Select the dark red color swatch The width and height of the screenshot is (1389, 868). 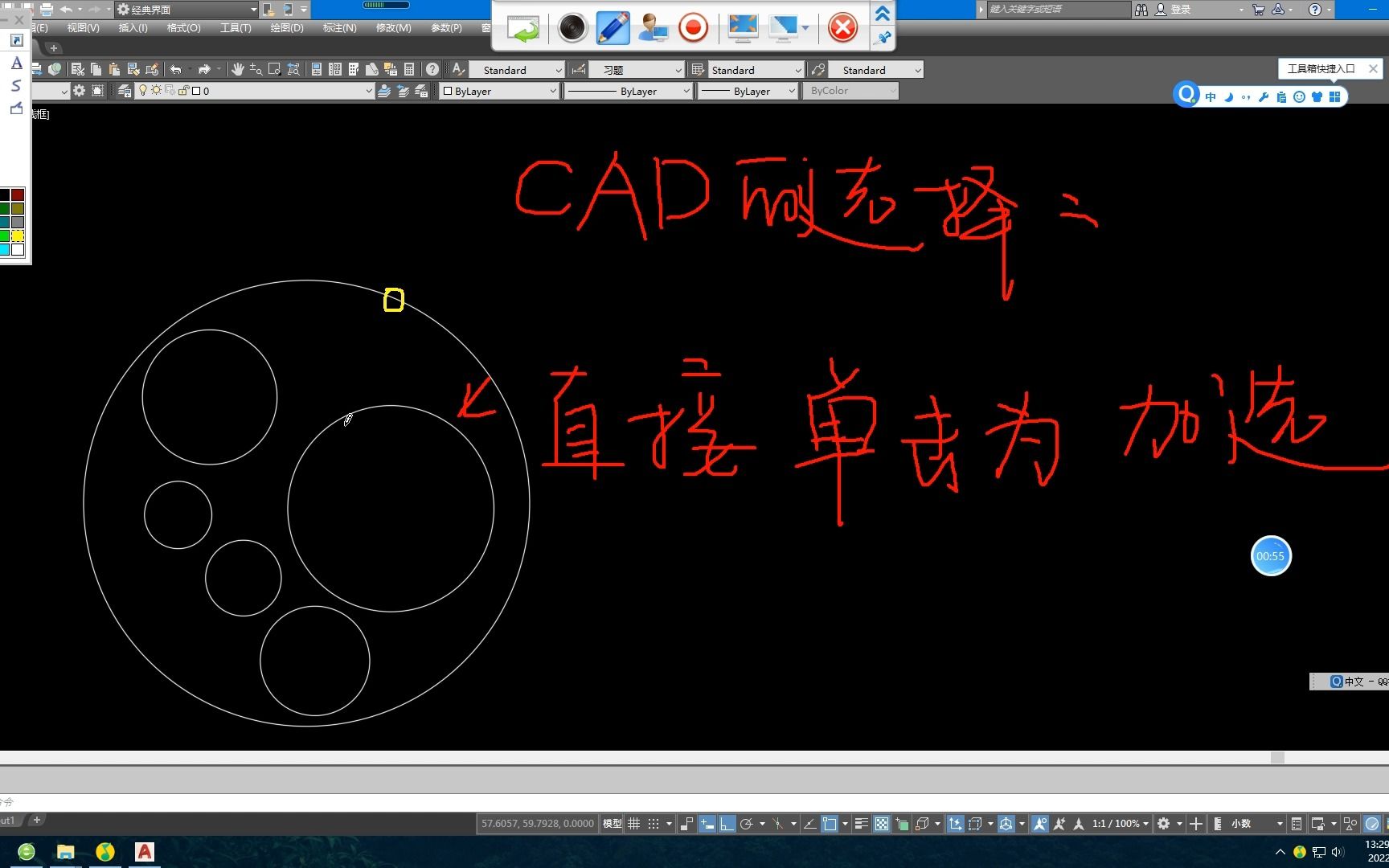[18, 195]
